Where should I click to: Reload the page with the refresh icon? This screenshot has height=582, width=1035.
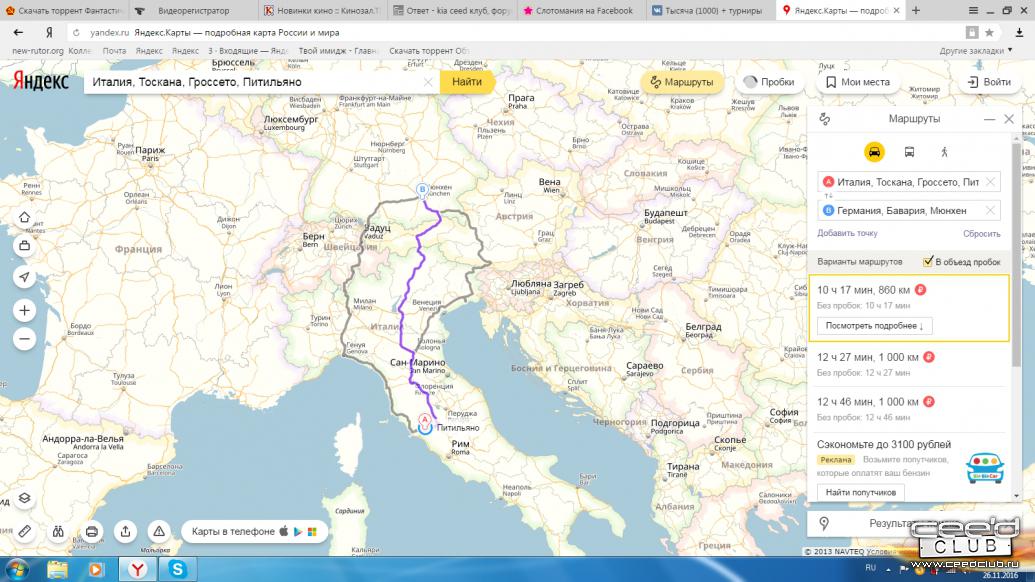coord(77,32)
